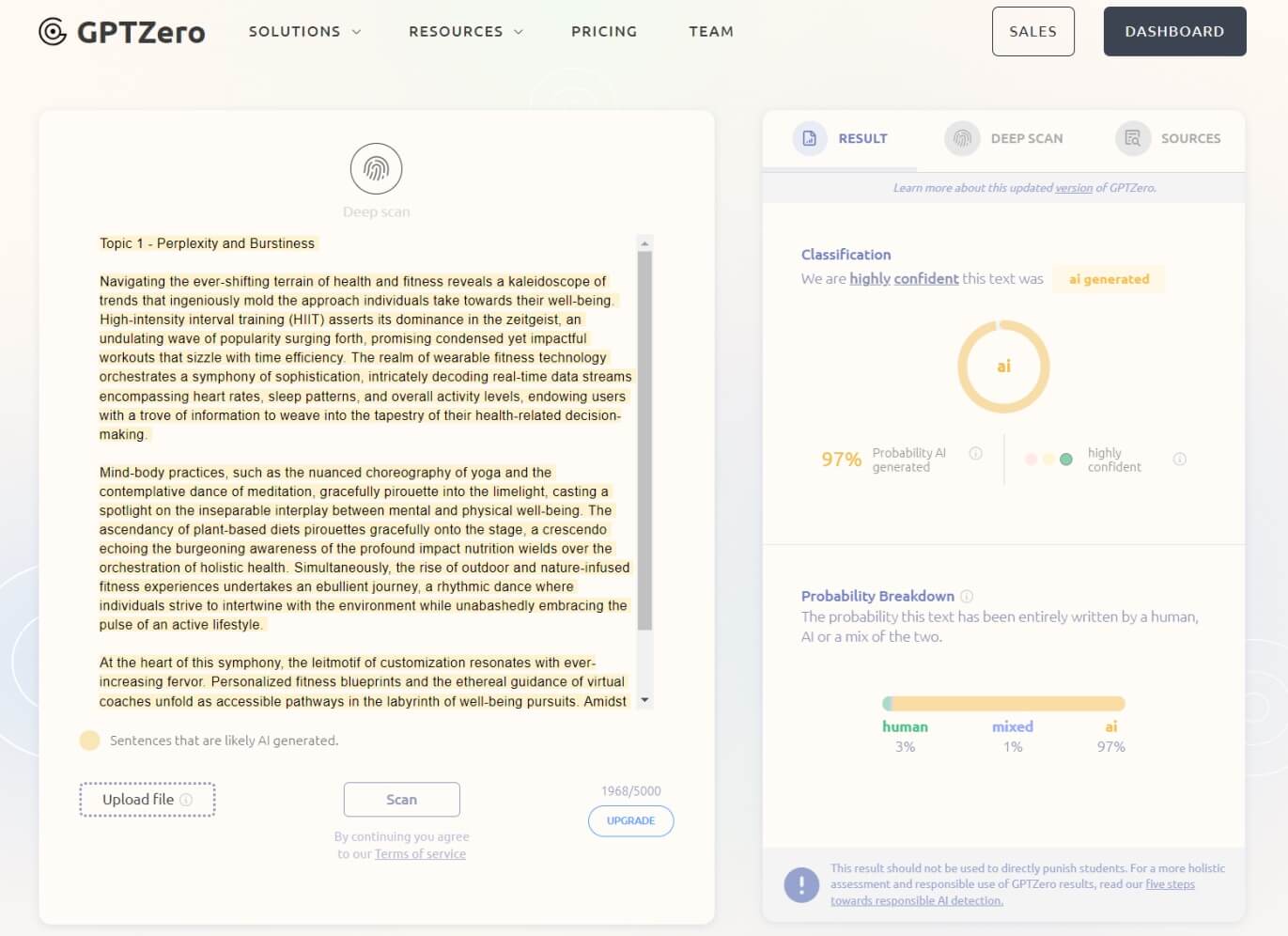Image resolution: width=1288 pixels, height=936 pixels.
Task: Open the Pricing page
Action: [x=604, y=31]
